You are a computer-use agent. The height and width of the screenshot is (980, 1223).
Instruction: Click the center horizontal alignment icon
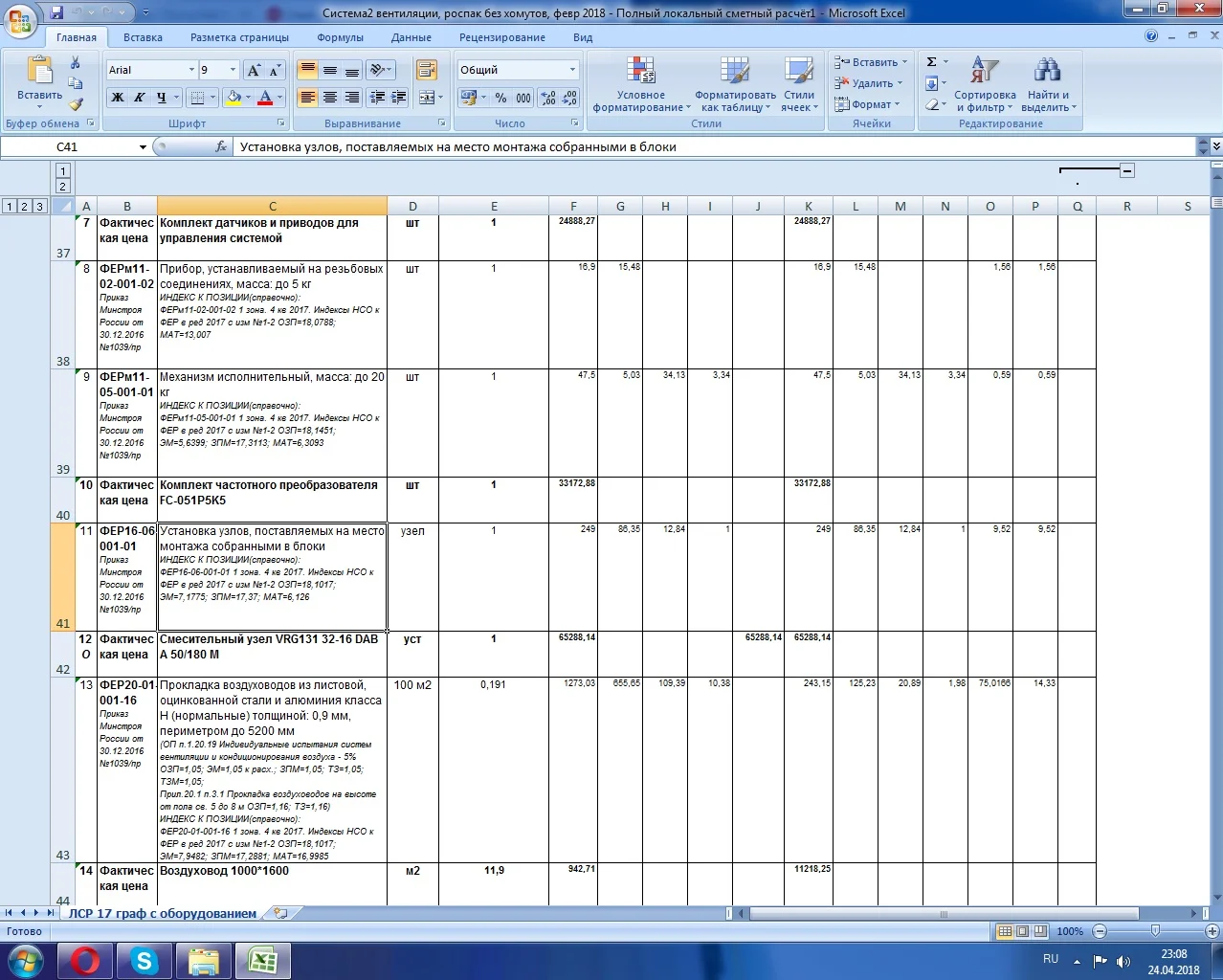coord(329,98)
